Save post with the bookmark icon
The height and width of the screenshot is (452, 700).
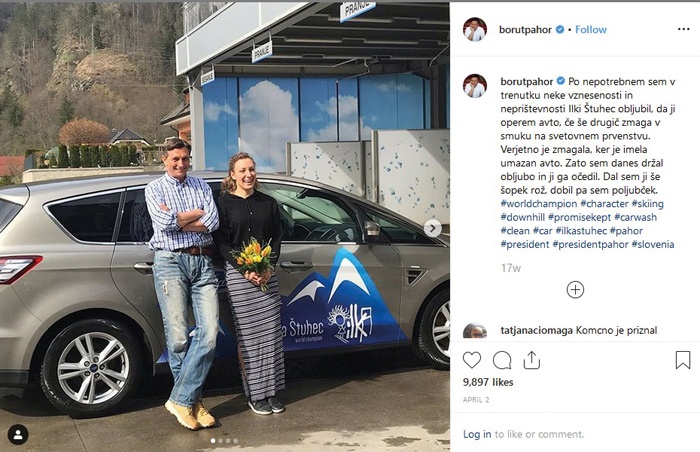point(683,360)
